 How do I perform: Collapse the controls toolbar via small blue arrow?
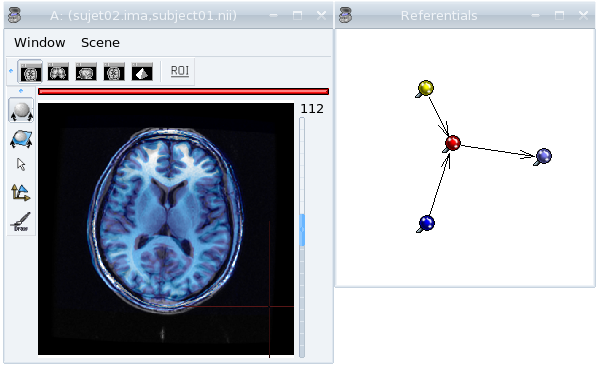(21, 91)
